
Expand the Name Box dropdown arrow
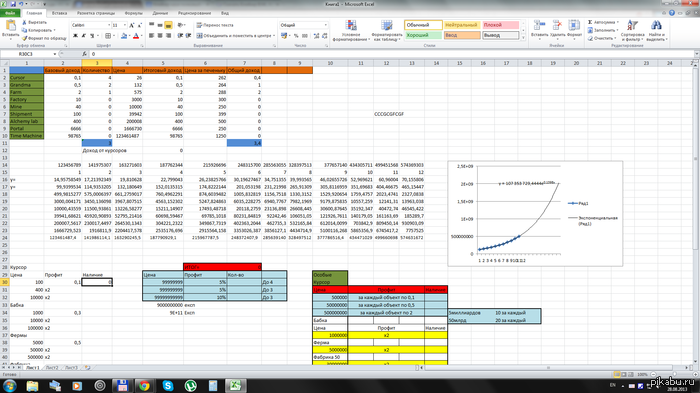coord(54,54)
